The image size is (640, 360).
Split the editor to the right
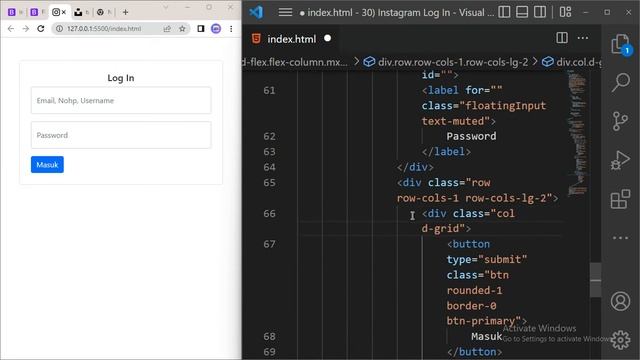point(562,38)
